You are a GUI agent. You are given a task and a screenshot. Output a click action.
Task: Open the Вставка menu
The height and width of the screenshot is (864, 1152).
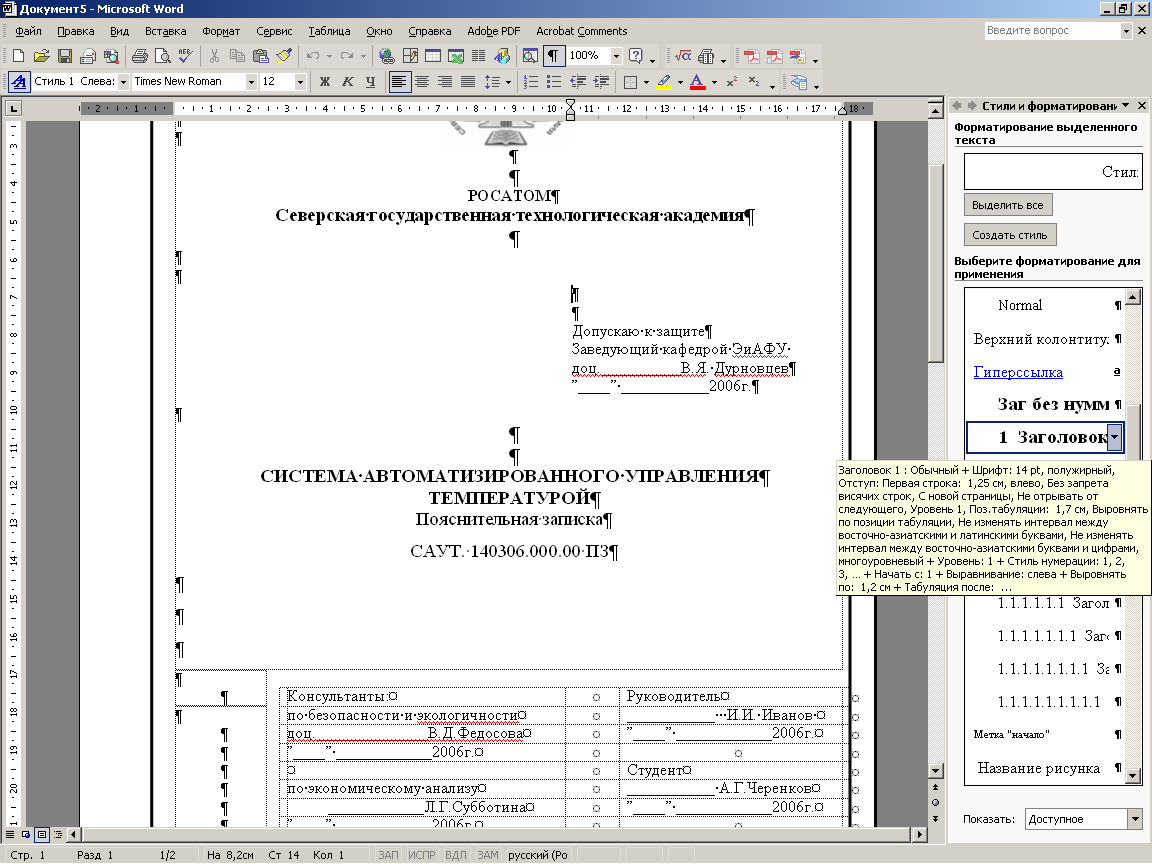tap(165, 31)
